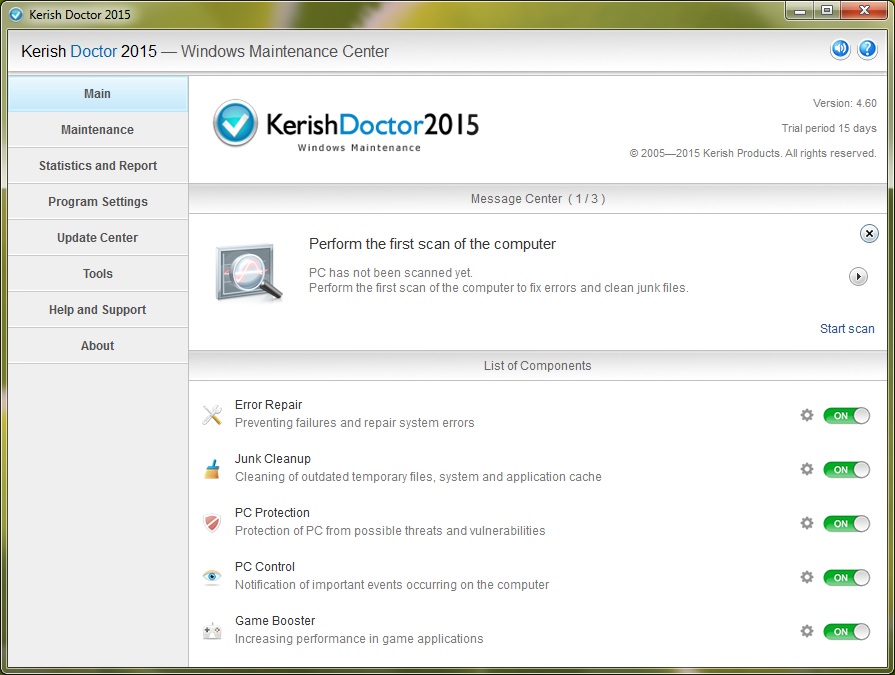Click the PC Control component title
The width and height of the screenshot is (895, 675).
tap(265, 567)
